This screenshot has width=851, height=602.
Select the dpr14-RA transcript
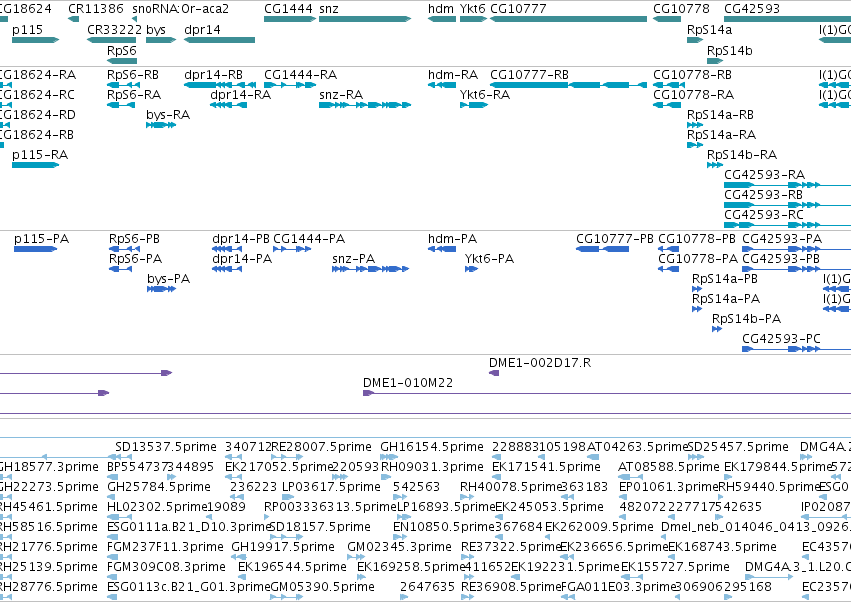point(228,105)
